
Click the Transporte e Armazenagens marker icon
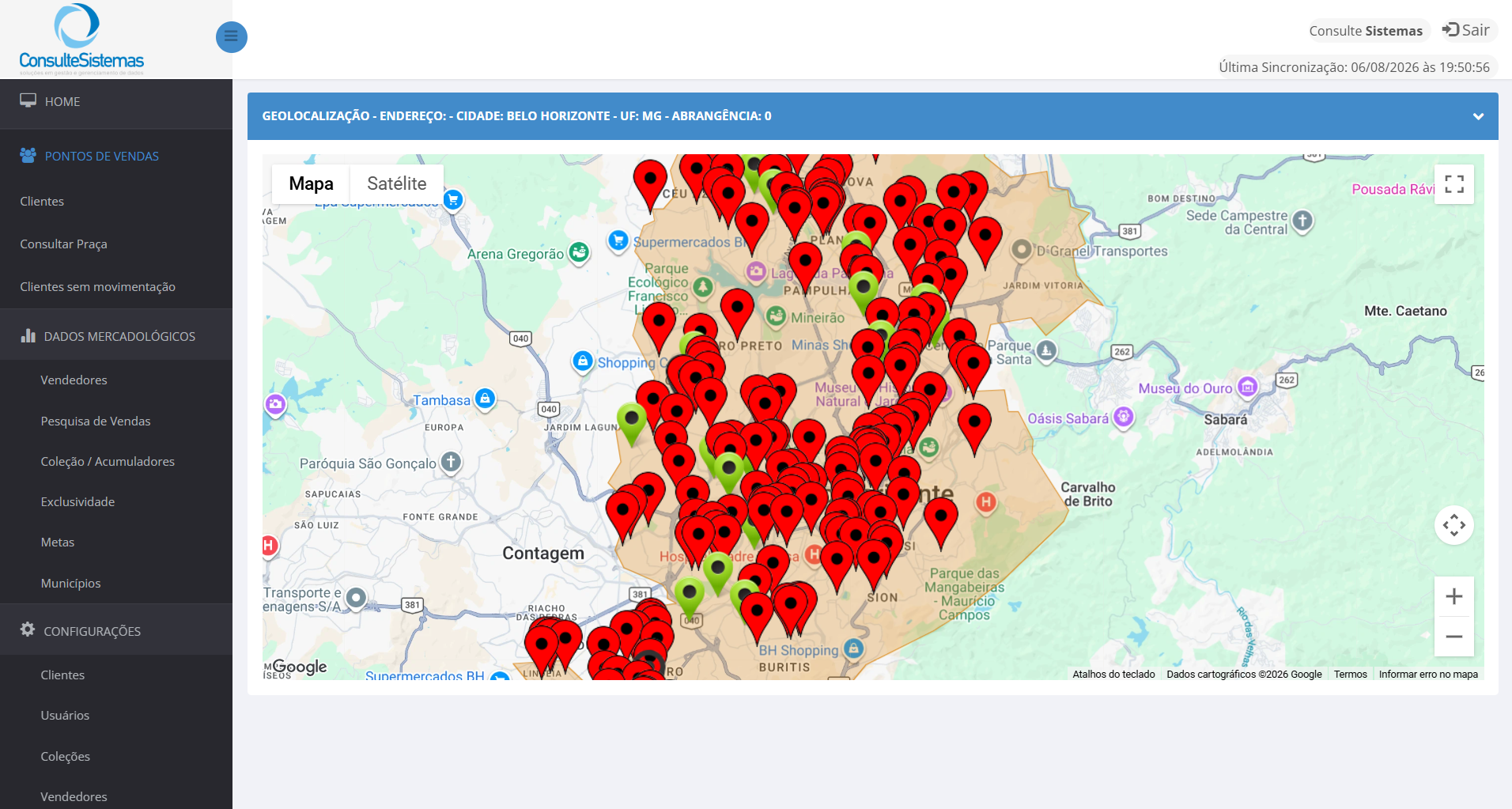pos(357,598)
